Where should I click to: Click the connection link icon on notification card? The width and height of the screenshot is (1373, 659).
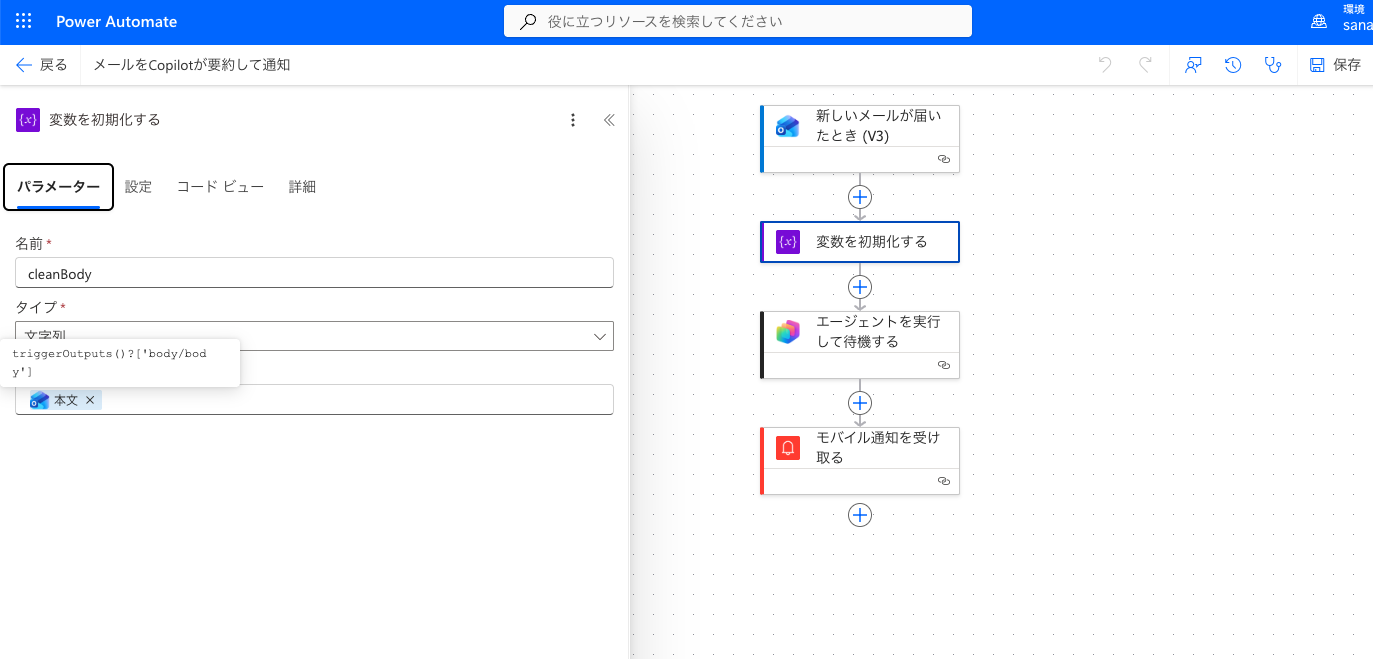tap(943, 481)
